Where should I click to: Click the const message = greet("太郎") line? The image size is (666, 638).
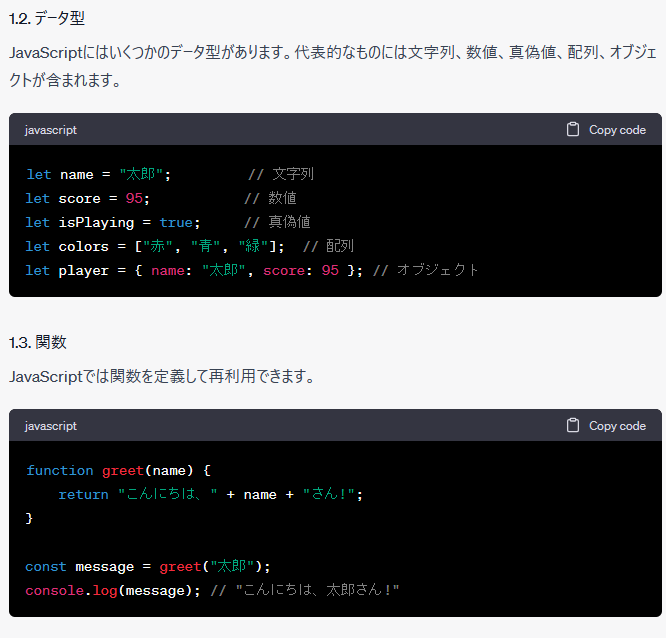(148, 566)
